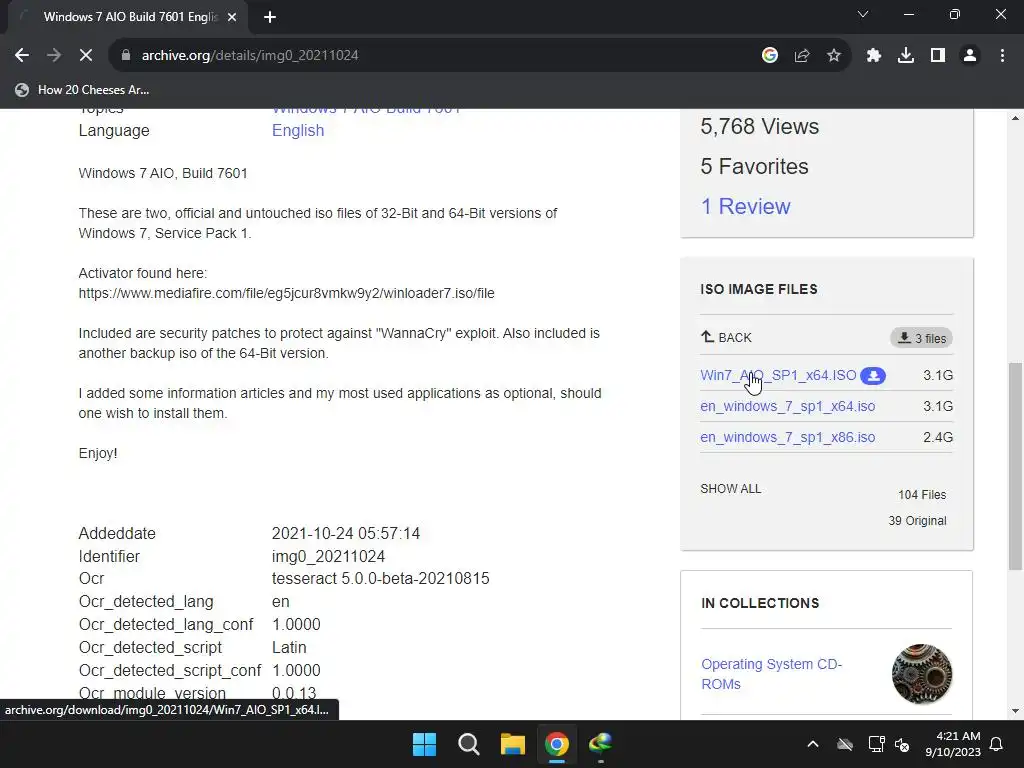Screen dimensions: 1024x768
Task: Open the How 20 Cheeses bookmark
Action: point(82,90)
